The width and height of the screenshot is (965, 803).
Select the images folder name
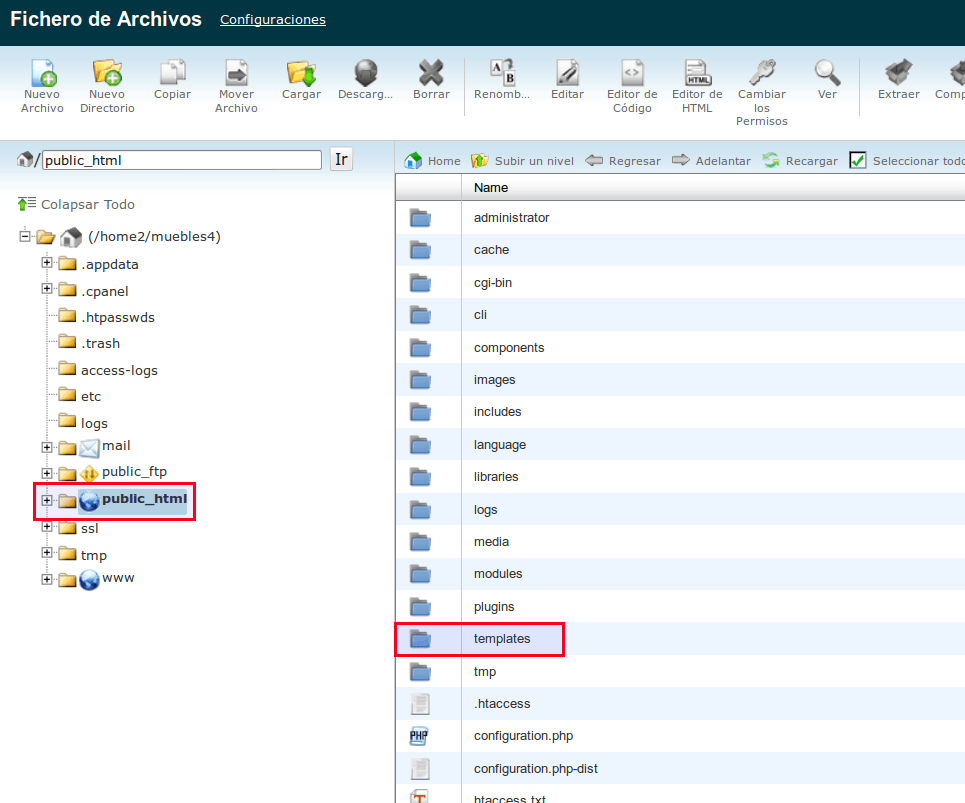point(494,380)
